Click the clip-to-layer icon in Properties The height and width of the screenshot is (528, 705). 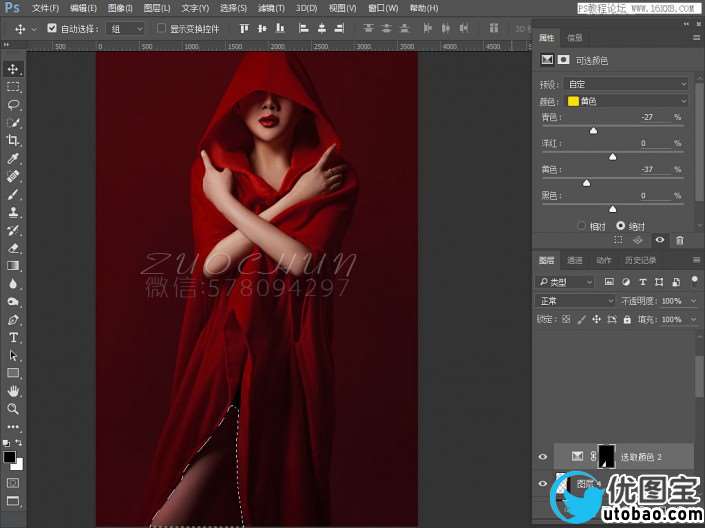coord(619,241)
